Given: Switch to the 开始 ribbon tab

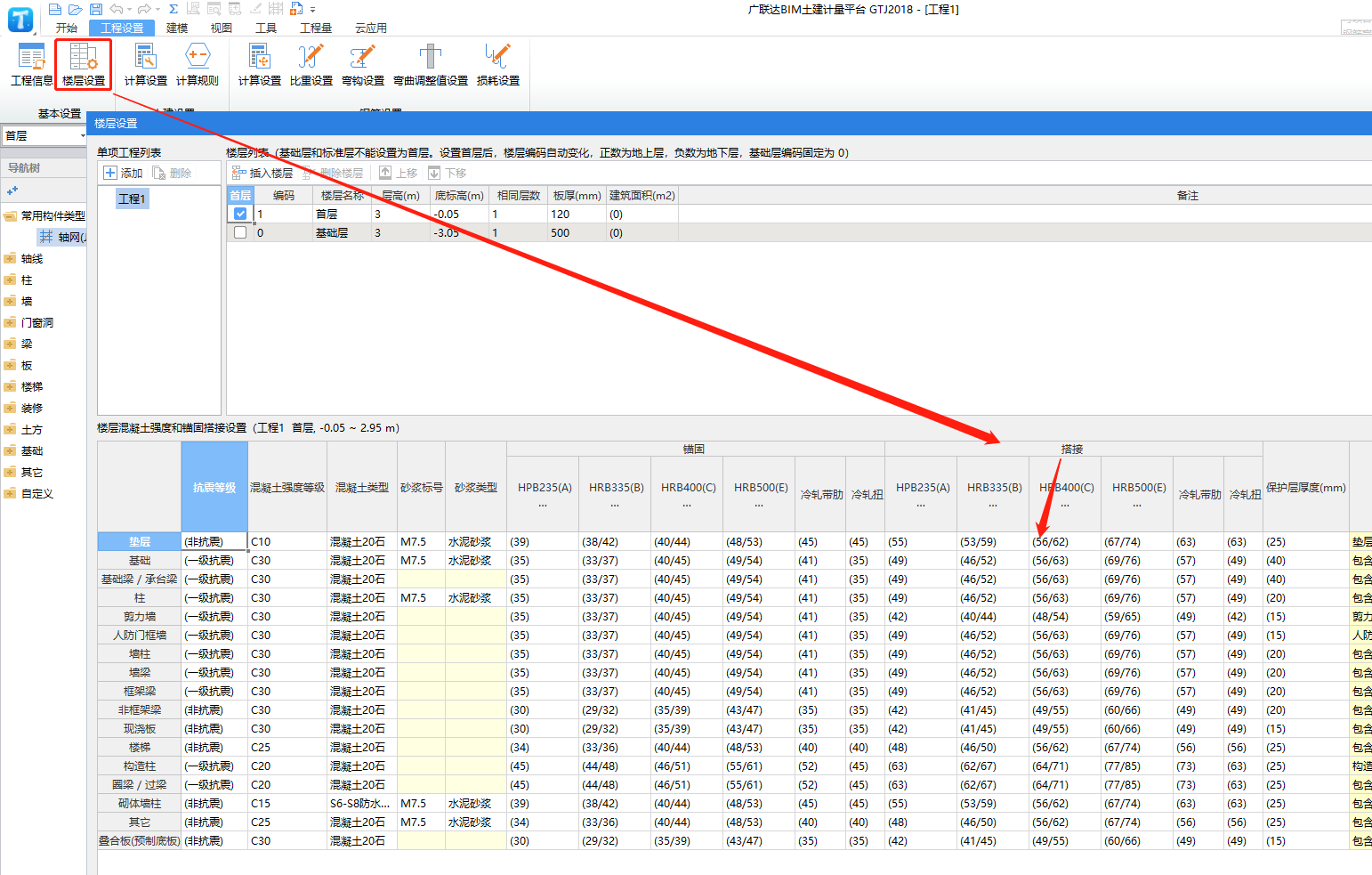Looking at the screenshot, I should click(67, 28).
